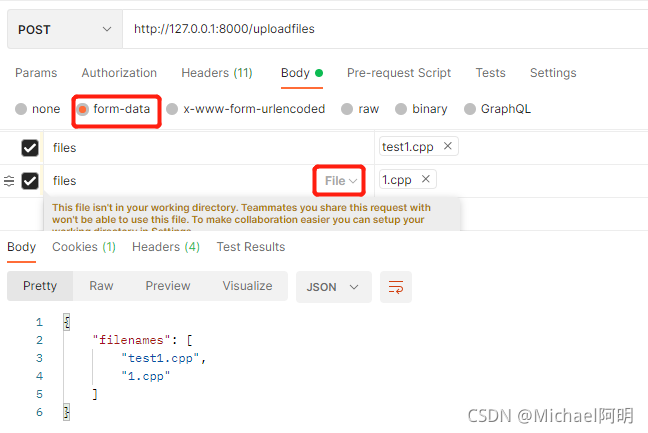This screenshot has width=648, height=433.
Task: Switch to Preview response view
Action: point(168,286)
